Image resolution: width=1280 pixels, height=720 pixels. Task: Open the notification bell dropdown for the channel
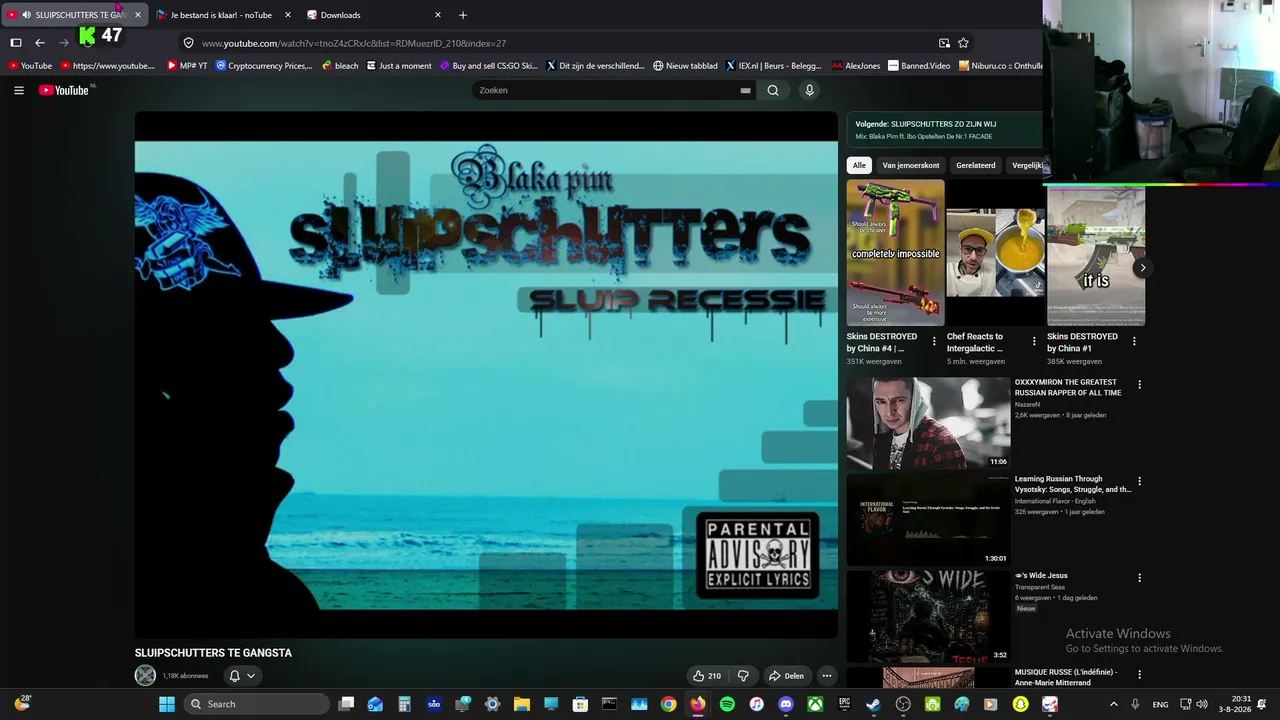tap(242, 676)
